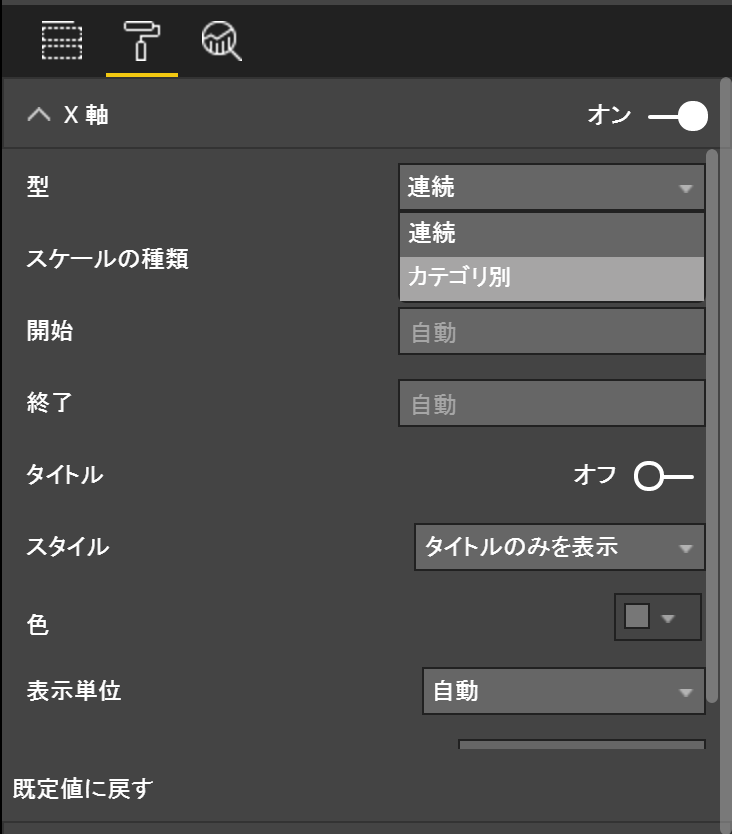Click the 表示単位 label
Viewport: 732px width, 834px height.
(x=74, y=690)
